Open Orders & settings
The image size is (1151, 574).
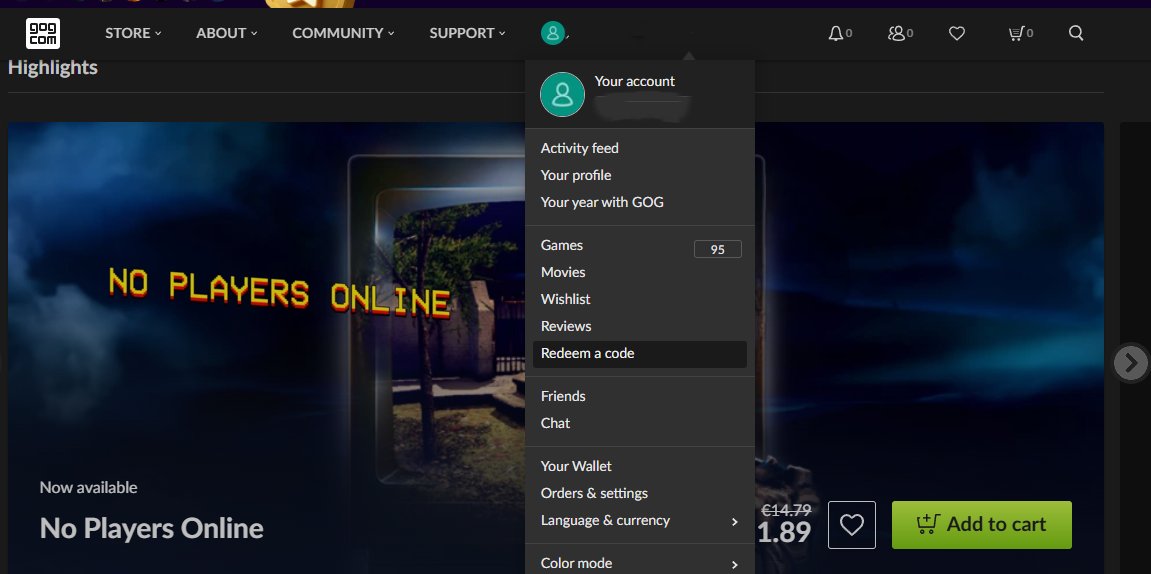595,493
